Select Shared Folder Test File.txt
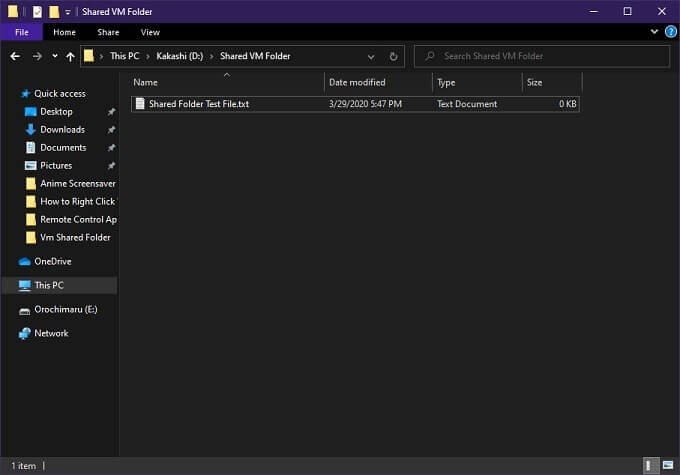Image resolution: width=680 pixels, height=475 pixels. [198, 104]
